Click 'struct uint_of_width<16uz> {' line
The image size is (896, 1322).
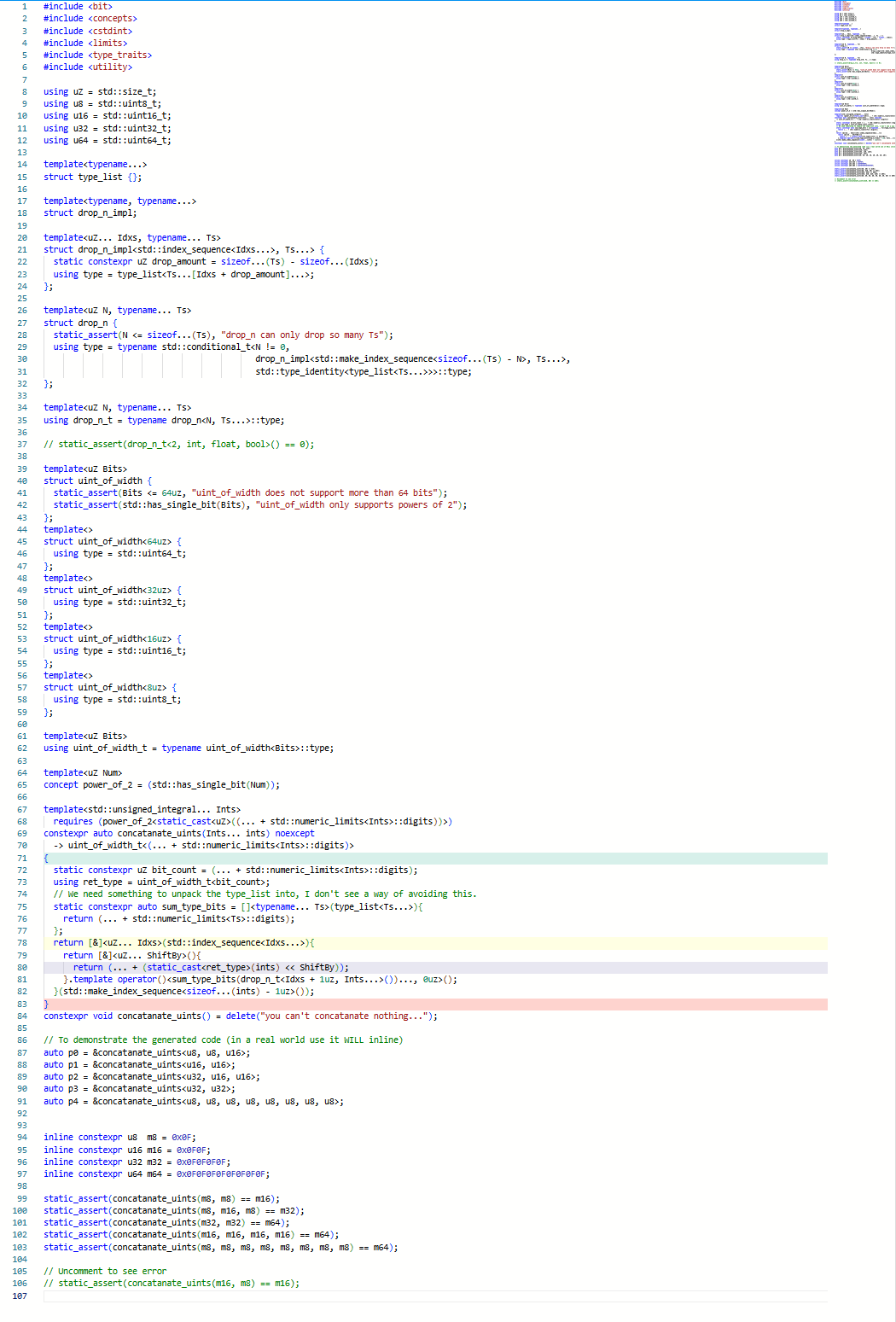(113, 639)
